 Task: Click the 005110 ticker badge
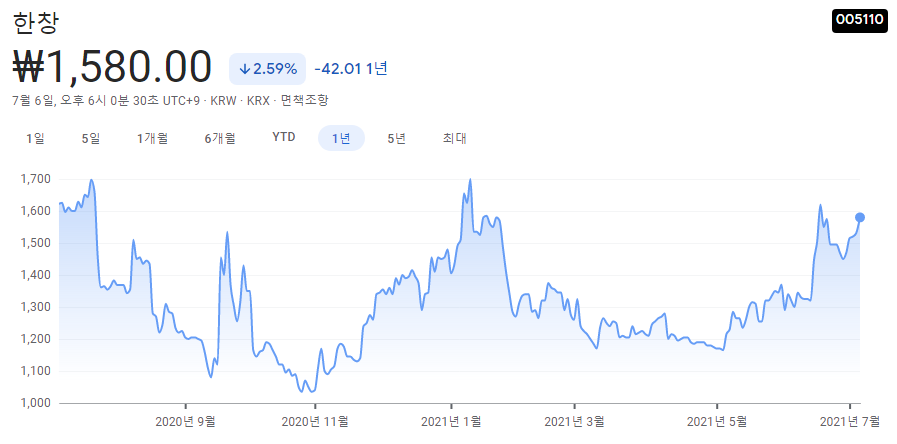pyautogui.click(x=860, y=19)
